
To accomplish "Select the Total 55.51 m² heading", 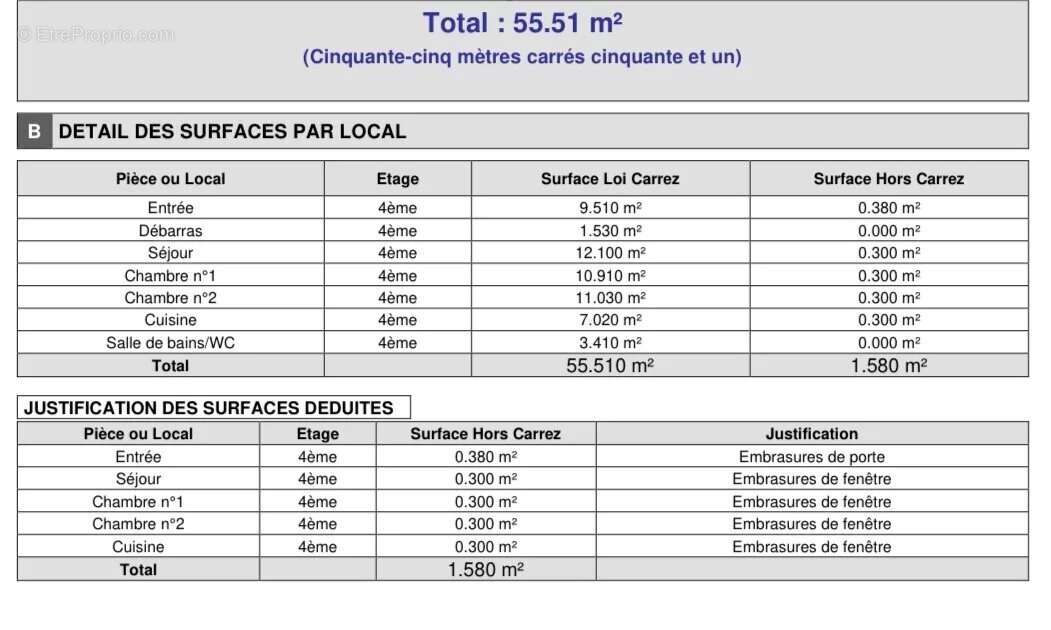I will (522, 23).
